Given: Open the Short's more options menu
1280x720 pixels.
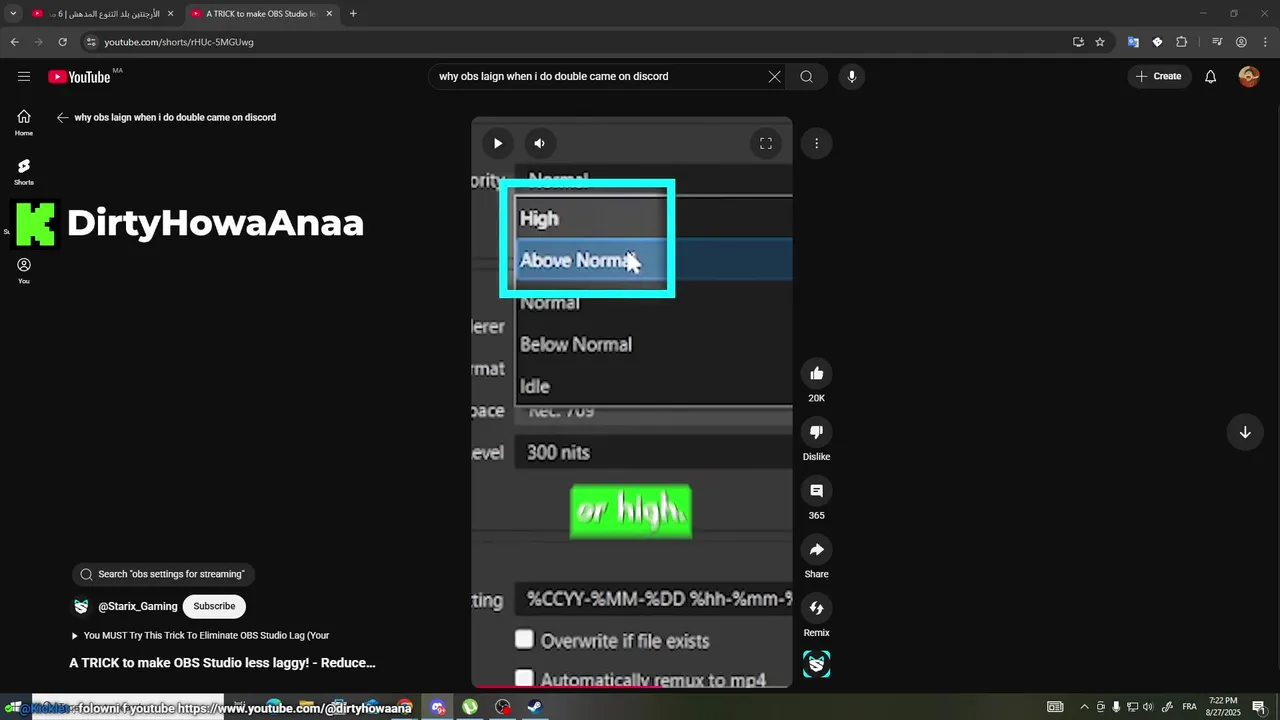Looking at the screenshot, I should 816,143.
